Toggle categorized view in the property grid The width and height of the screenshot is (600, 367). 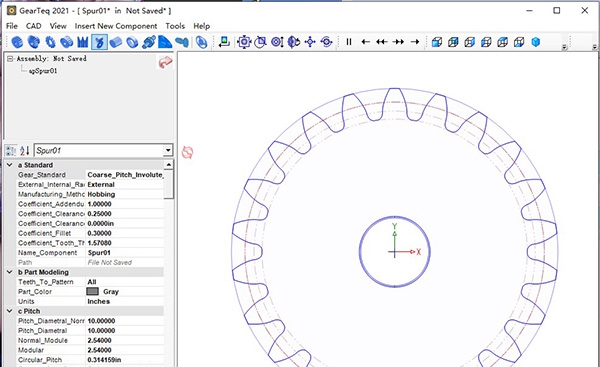tap(11, 150)
